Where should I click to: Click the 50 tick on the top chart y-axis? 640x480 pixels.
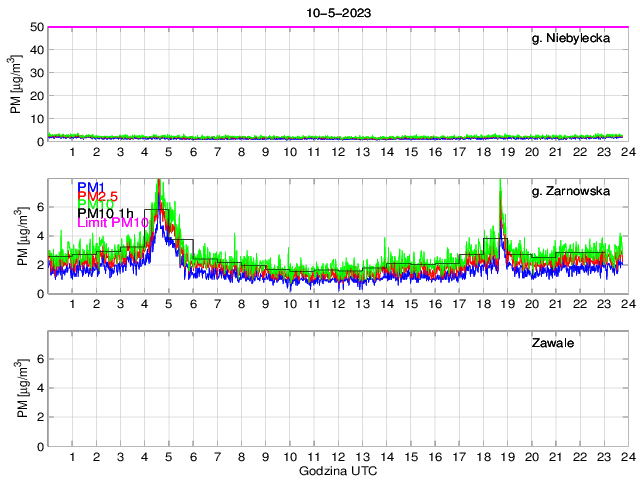coord(37,27)
